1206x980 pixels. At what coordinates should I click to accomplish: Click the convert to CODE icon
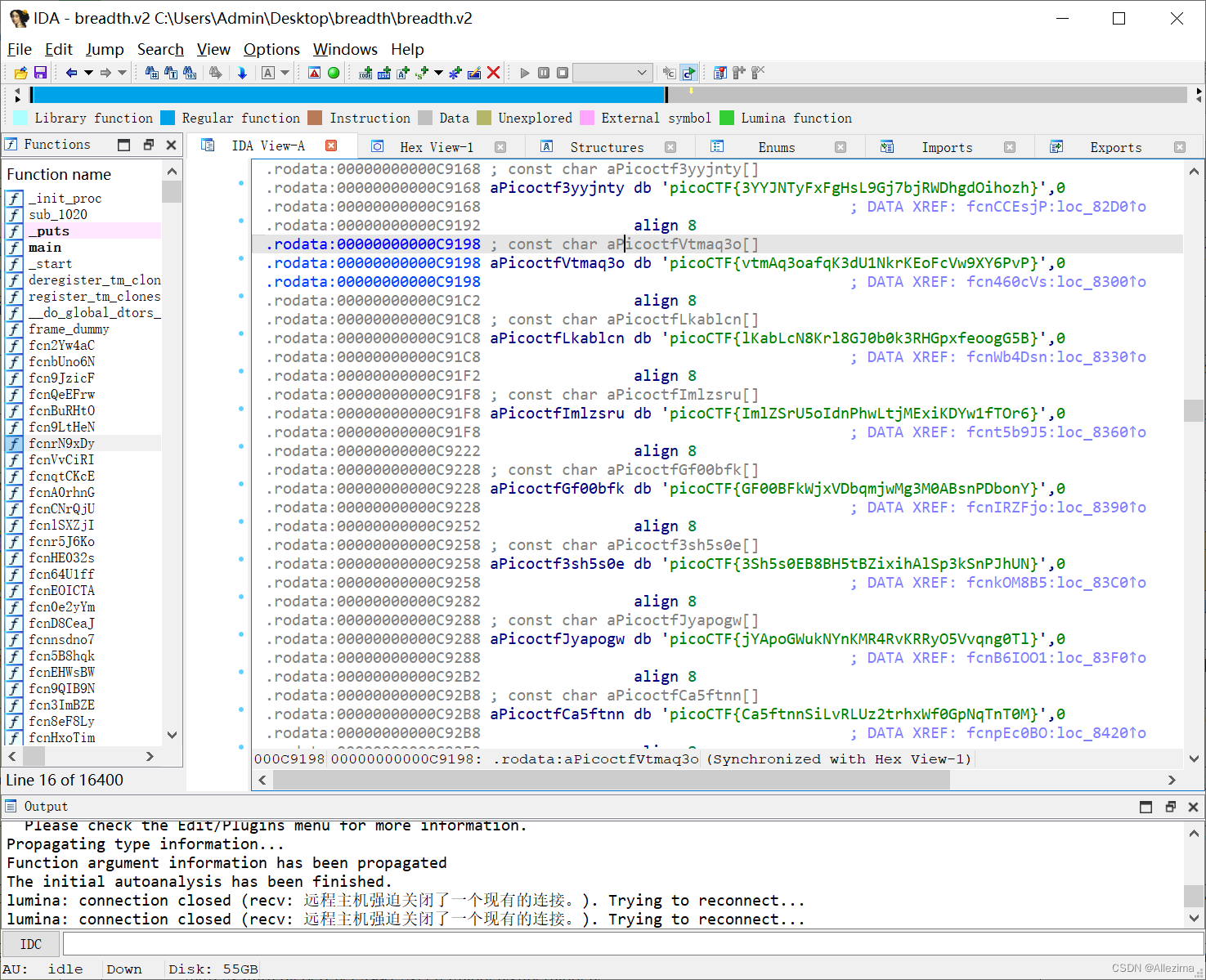click(365, 73)
